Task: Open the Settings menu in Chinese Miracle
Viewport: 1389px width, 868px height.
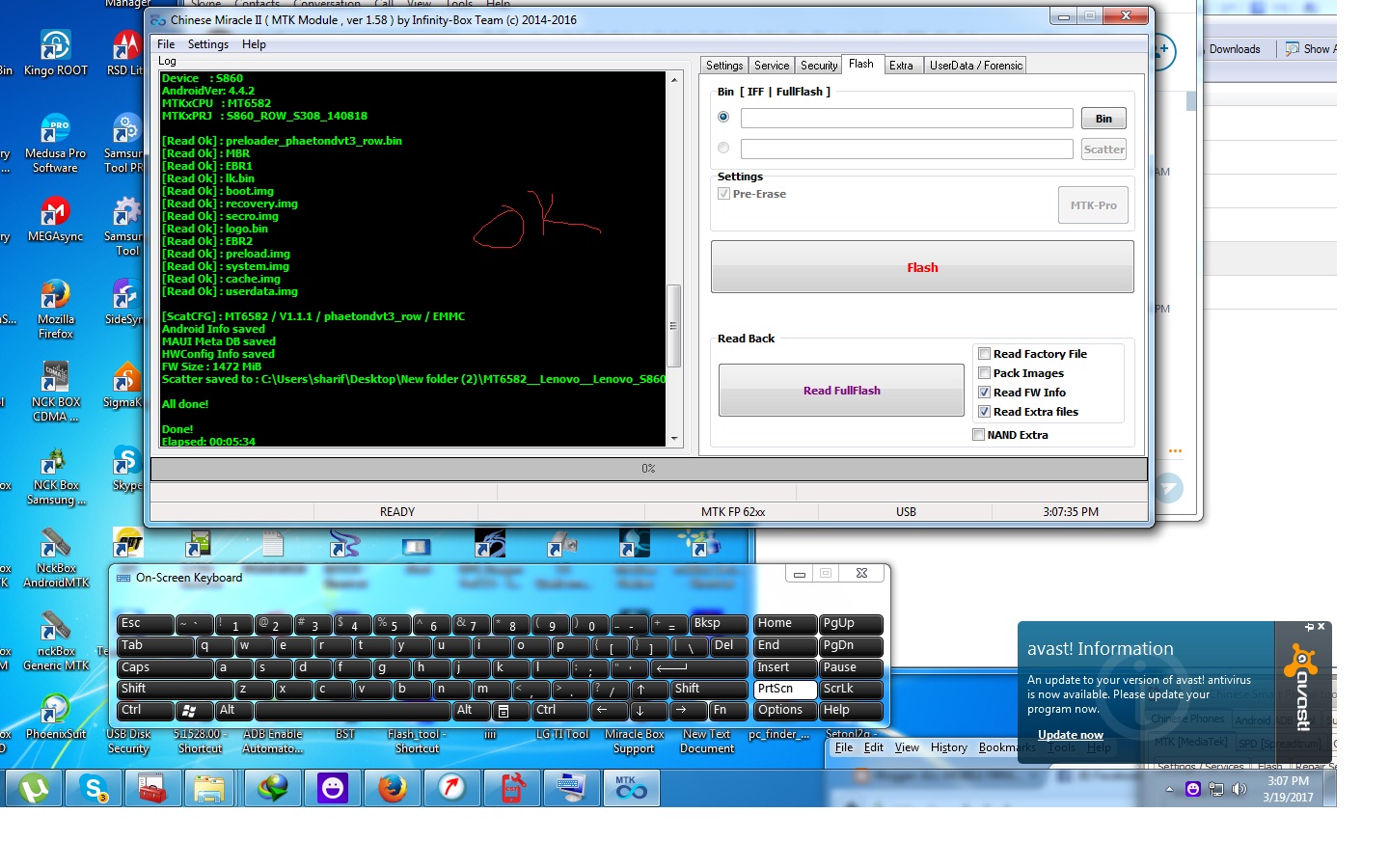Action: point(207,43)
